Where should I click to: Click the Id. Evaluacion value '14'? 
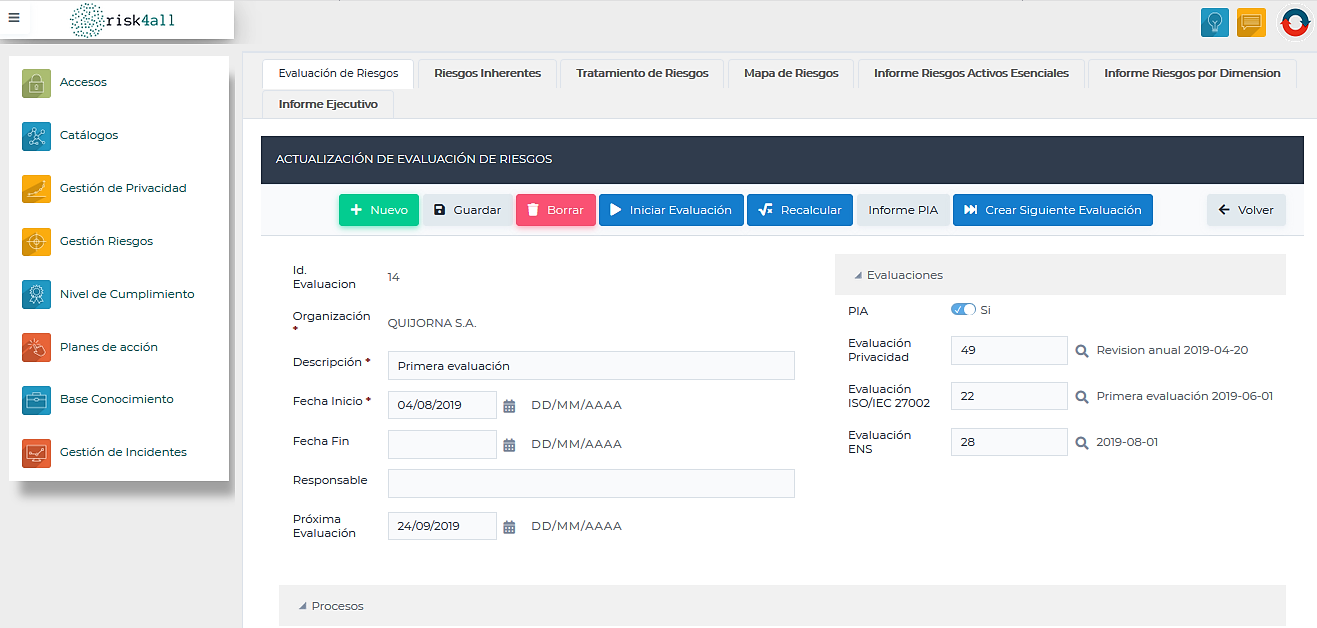393,278
